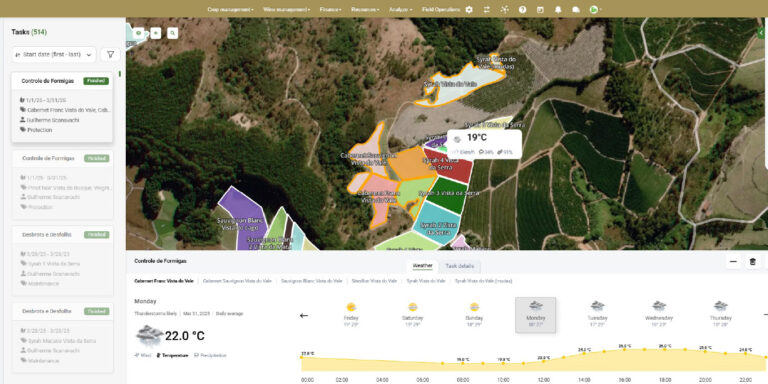Switch chart to Wind view
768x384 pixels.
coord(143,355)
